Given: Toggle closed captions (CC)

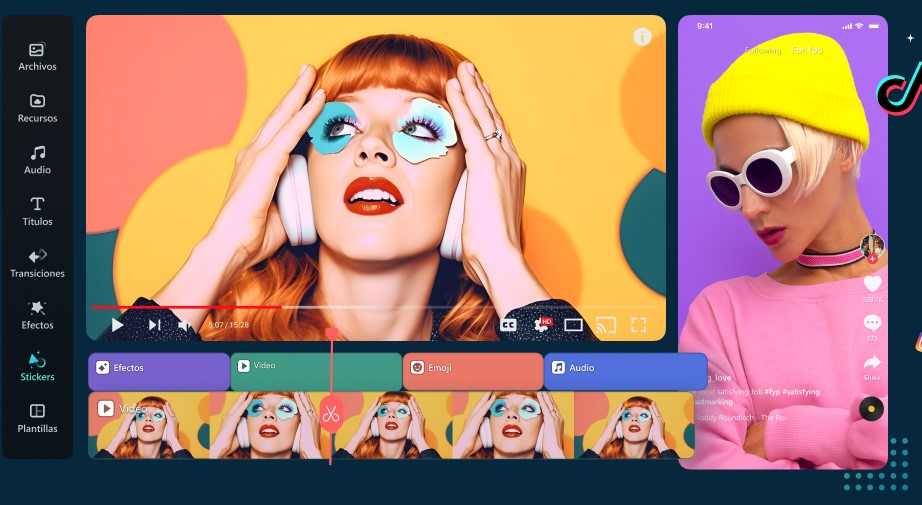Looking at the screenshot, I should coord(508,325).
